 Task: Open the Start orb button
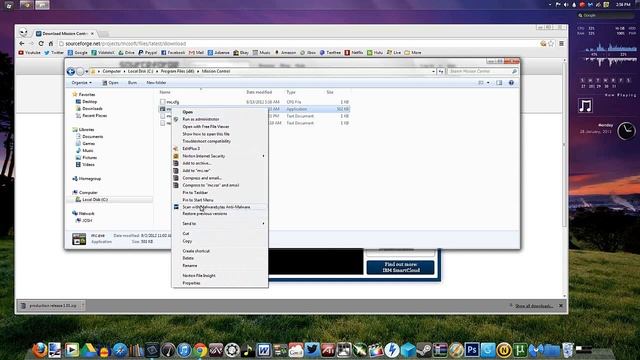click(9, 5)
